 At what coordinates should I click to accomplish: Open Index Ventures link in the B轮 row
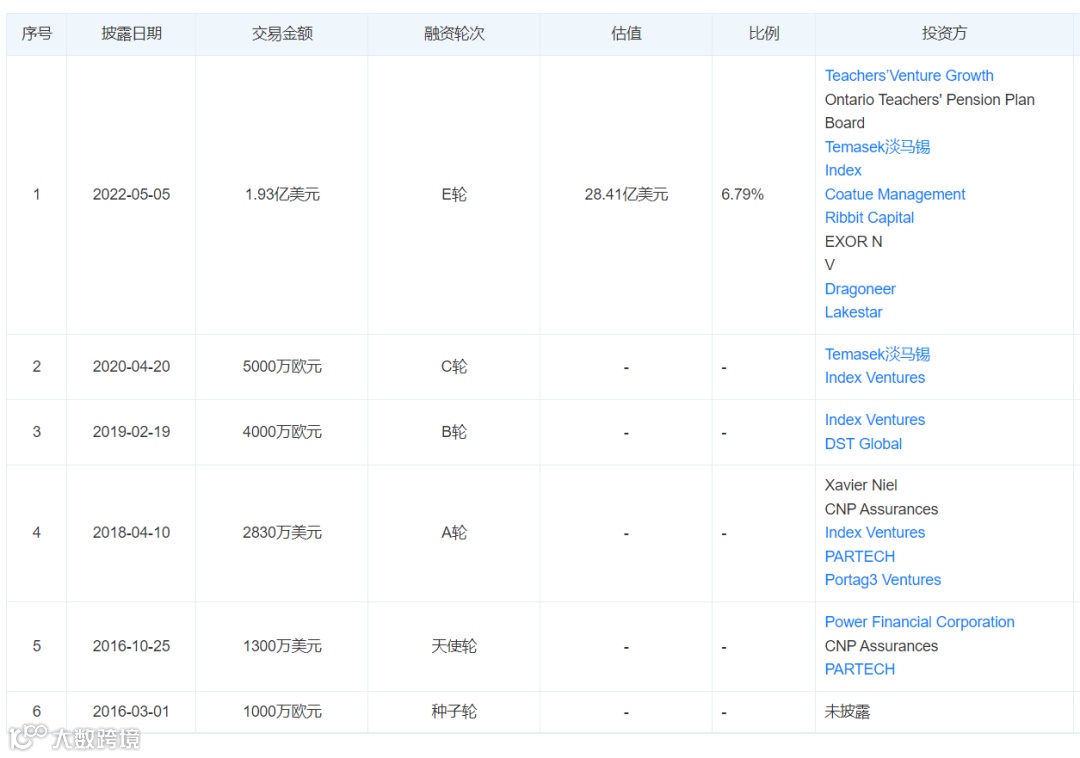[x=875, y=420]
